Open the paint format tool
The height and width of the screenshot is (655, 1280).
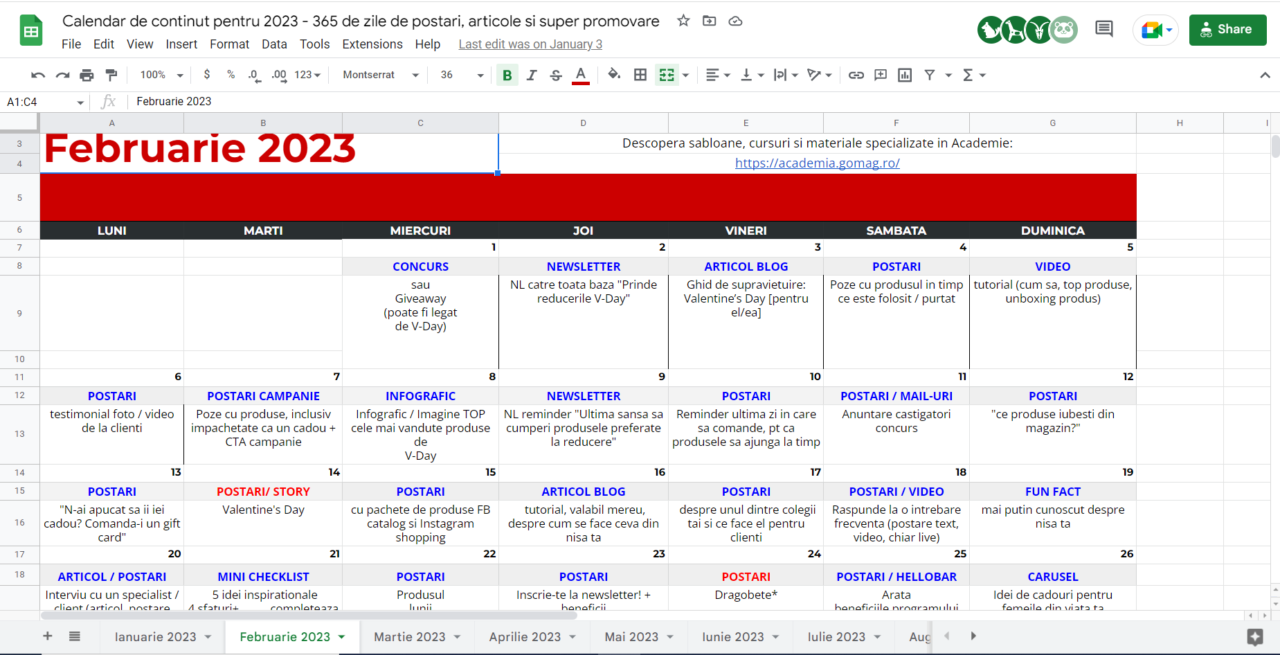112,74
